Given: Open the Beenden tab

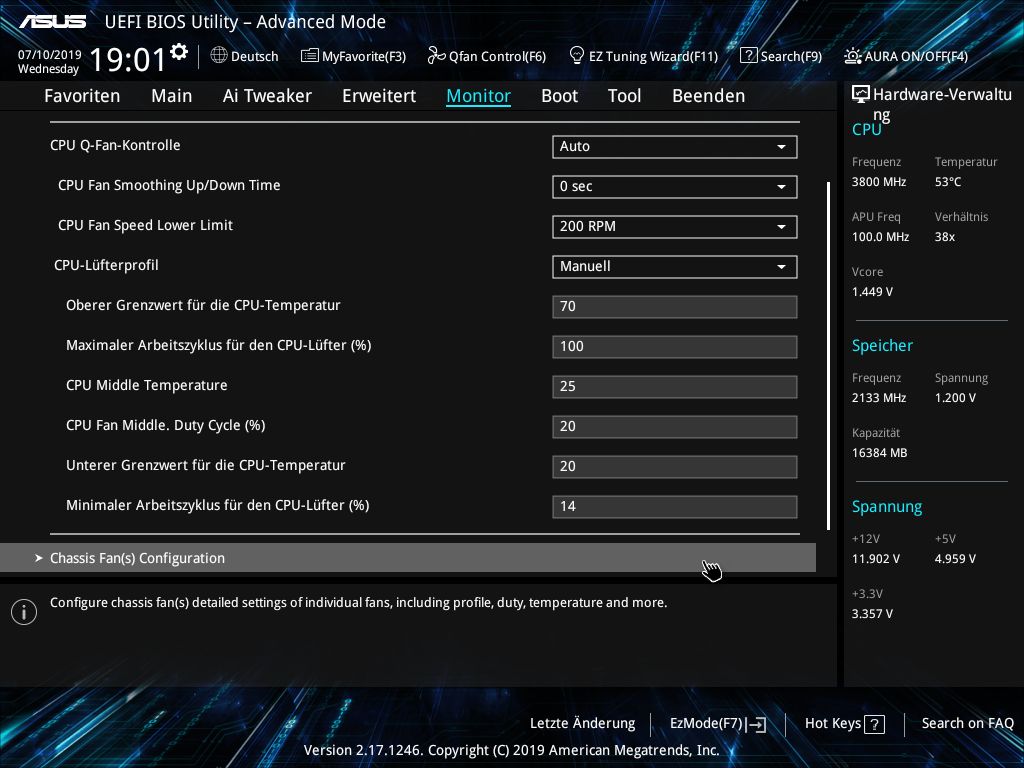Looking at the screenshot, I should (x=709, y=96).
